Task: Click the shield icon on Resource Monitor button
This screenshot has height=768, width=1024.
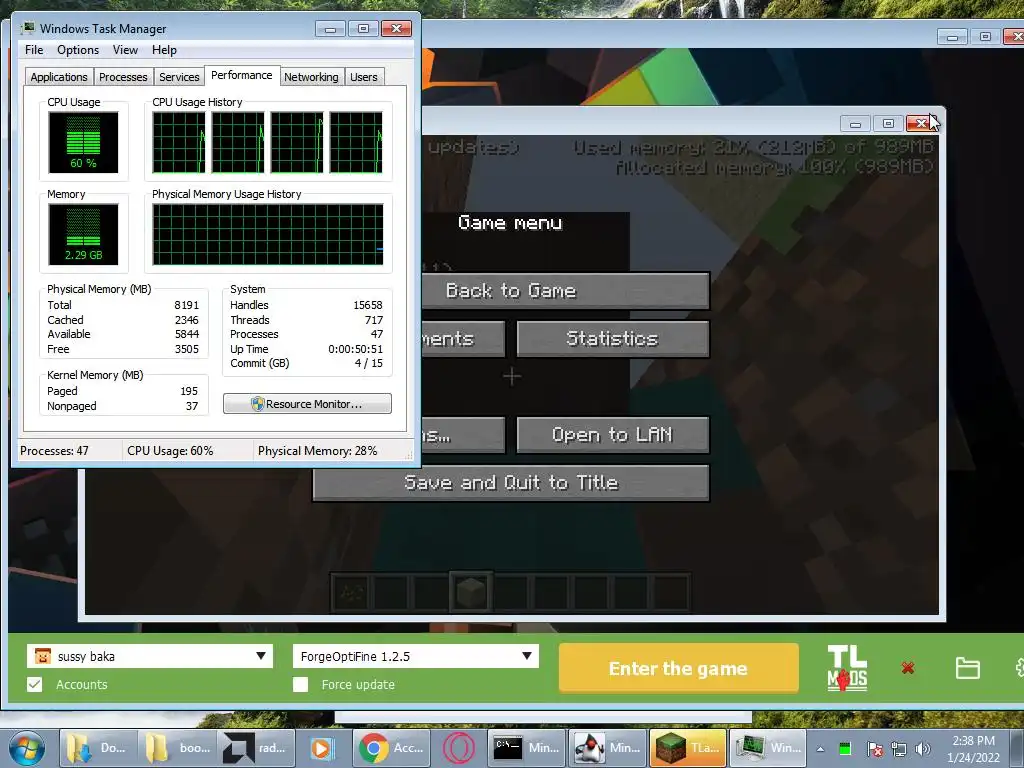Action: coord(257,404)
